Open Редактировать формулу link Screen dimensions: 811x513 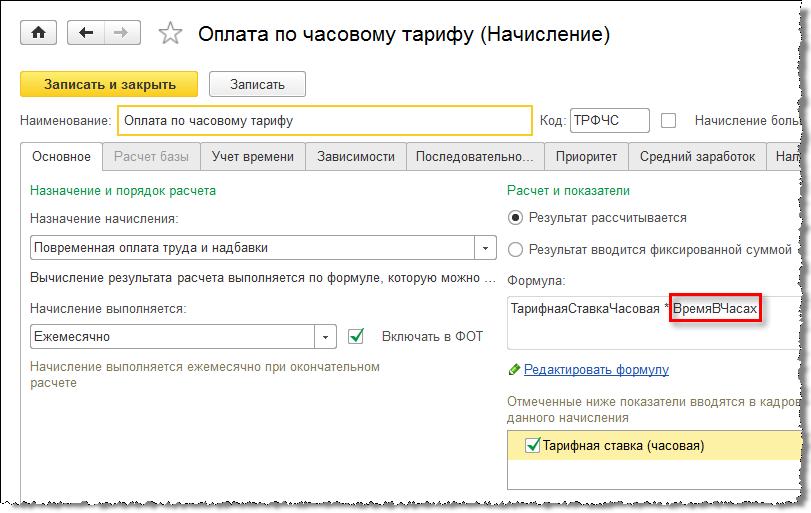pyautogui.click(x=596, y=370)
